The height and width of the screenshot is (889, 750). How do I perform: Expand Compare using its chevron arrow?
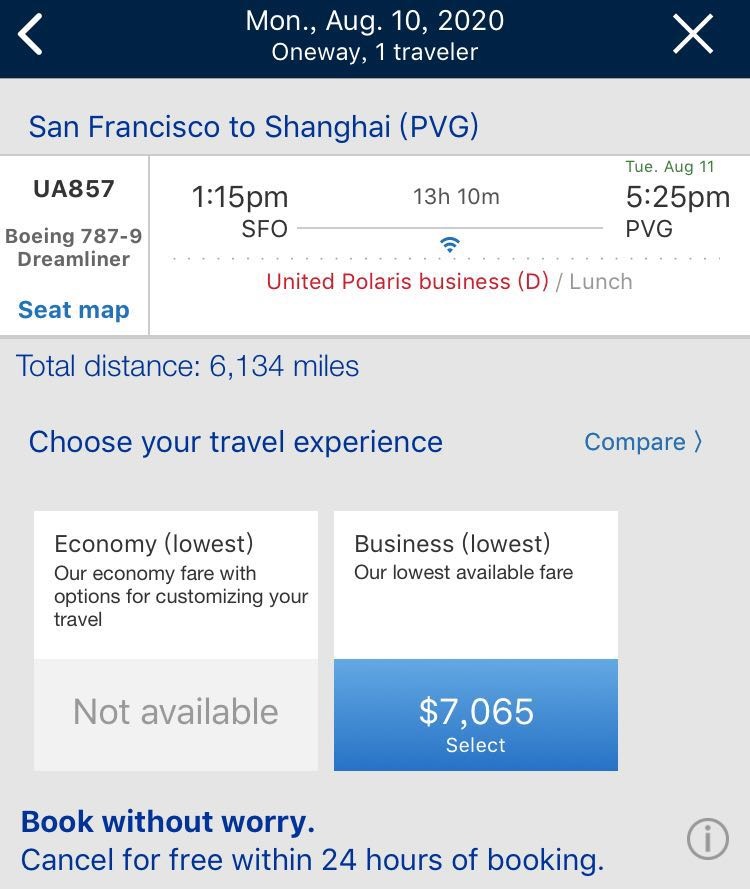[698, 442]
